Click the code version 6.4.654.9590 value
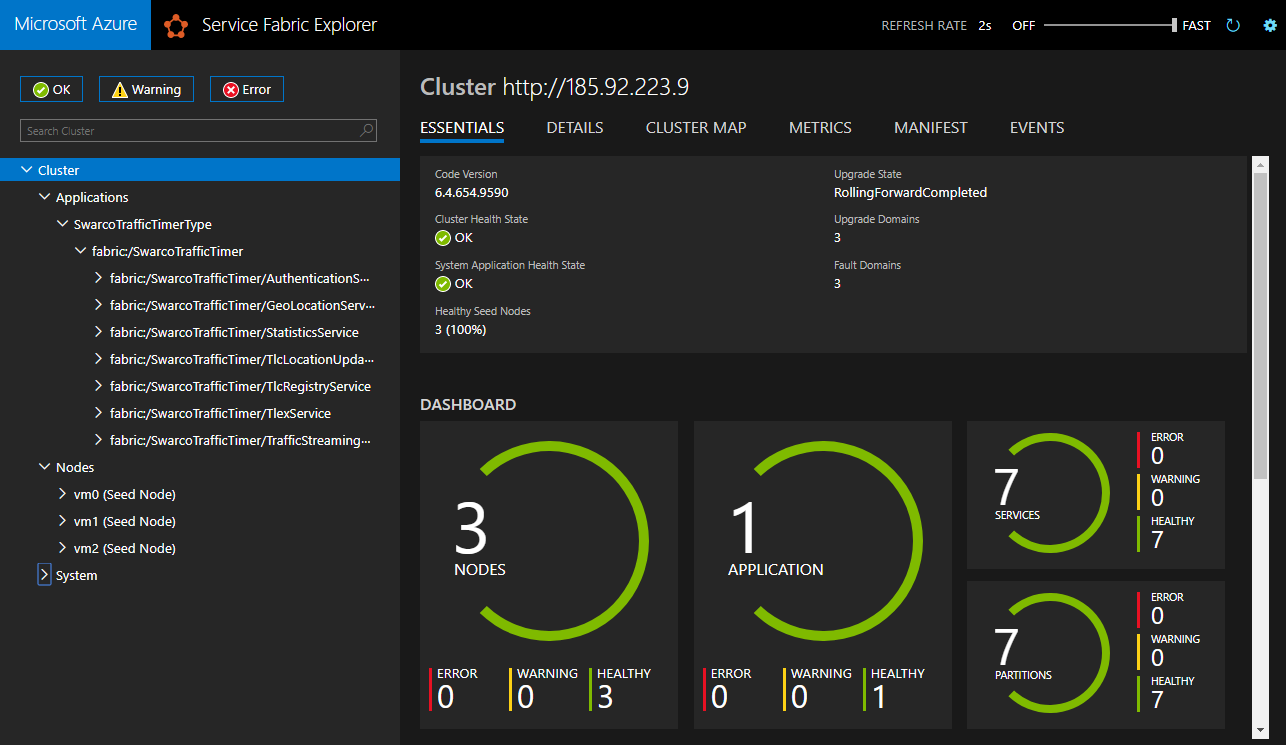The width and height of the screenshot is (1286, 745). 471,193
